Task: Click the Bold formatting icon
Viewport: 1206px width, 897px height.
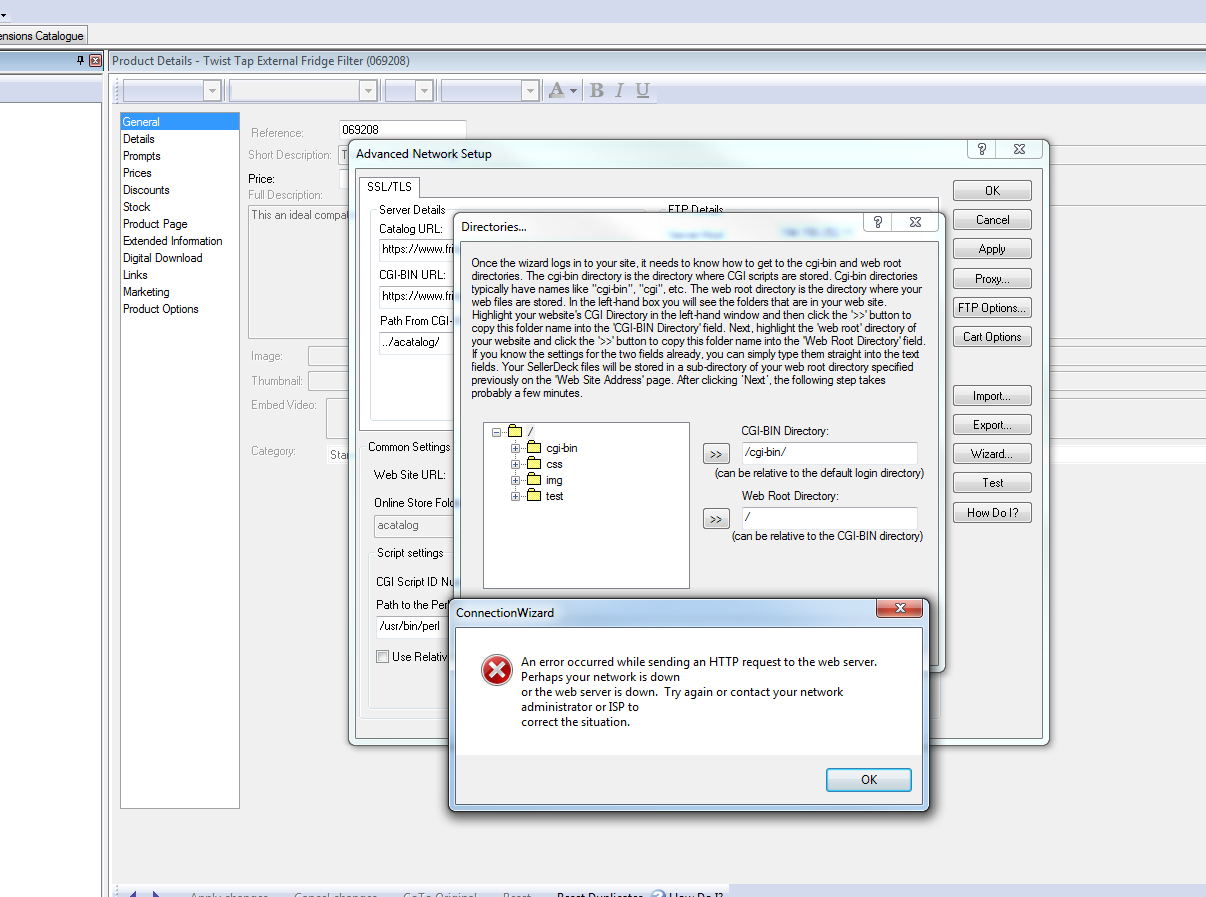Action: pos(597,90)
